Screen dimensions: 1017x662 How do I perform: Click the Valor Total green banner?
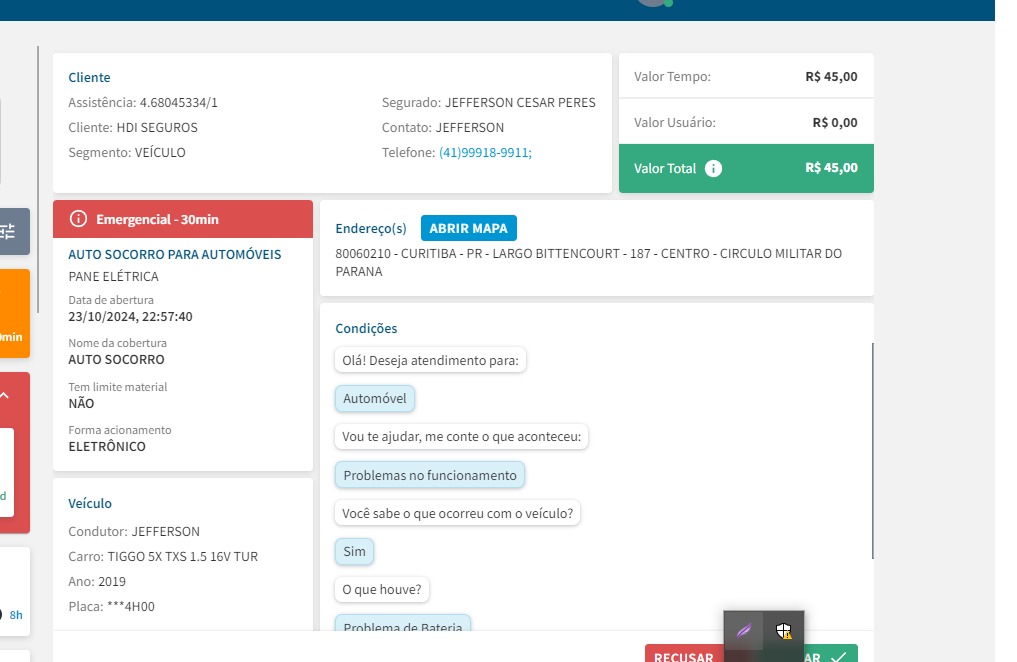[x=746, y=169]
